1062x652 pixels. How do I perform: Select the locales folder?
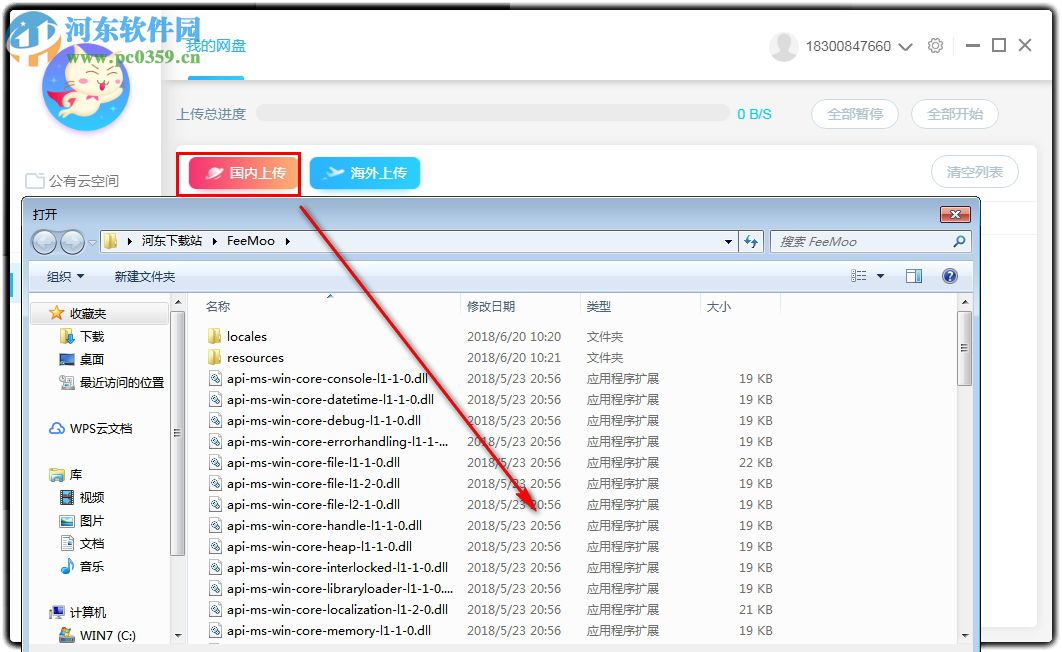point(237,336)
